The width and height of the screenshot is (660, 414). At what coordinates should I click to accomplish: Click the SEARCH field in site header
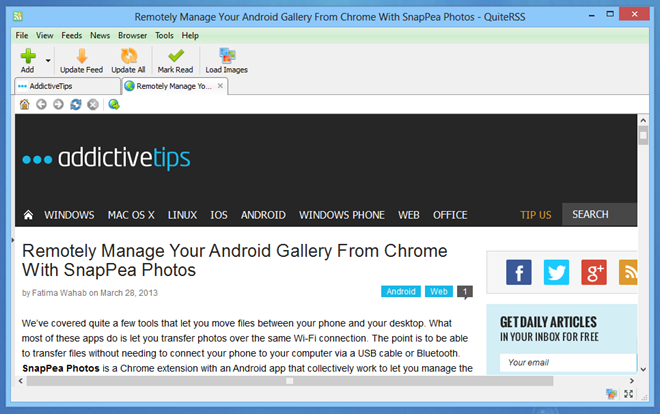click(599, 214)
